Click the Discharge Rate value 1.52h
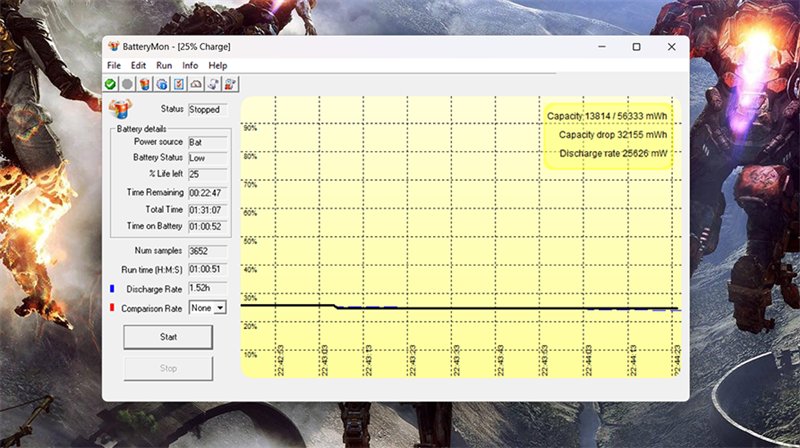 (x=208, y=288)
